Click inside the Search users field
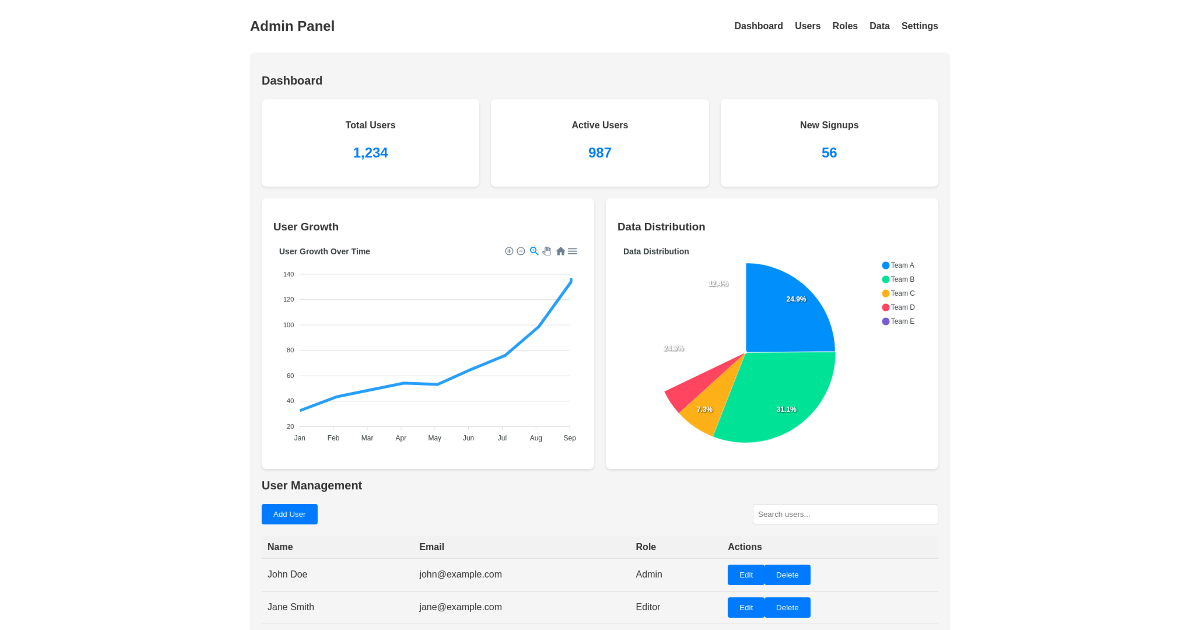This screenshot has width=1200, height=630. [845, 514]
